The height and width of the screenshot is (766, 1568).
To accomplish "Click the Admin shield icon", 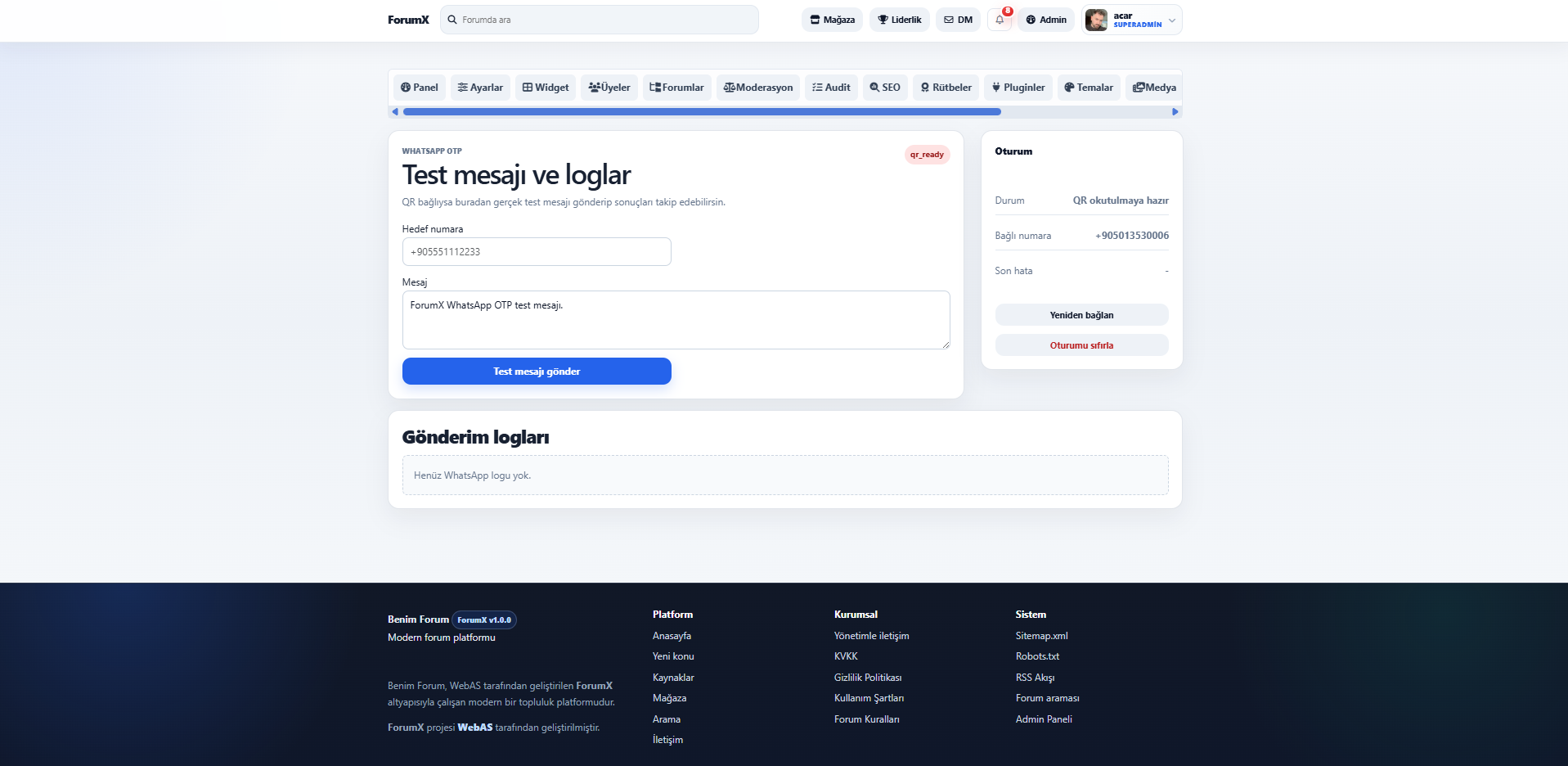I will (x=1031, y=20).
